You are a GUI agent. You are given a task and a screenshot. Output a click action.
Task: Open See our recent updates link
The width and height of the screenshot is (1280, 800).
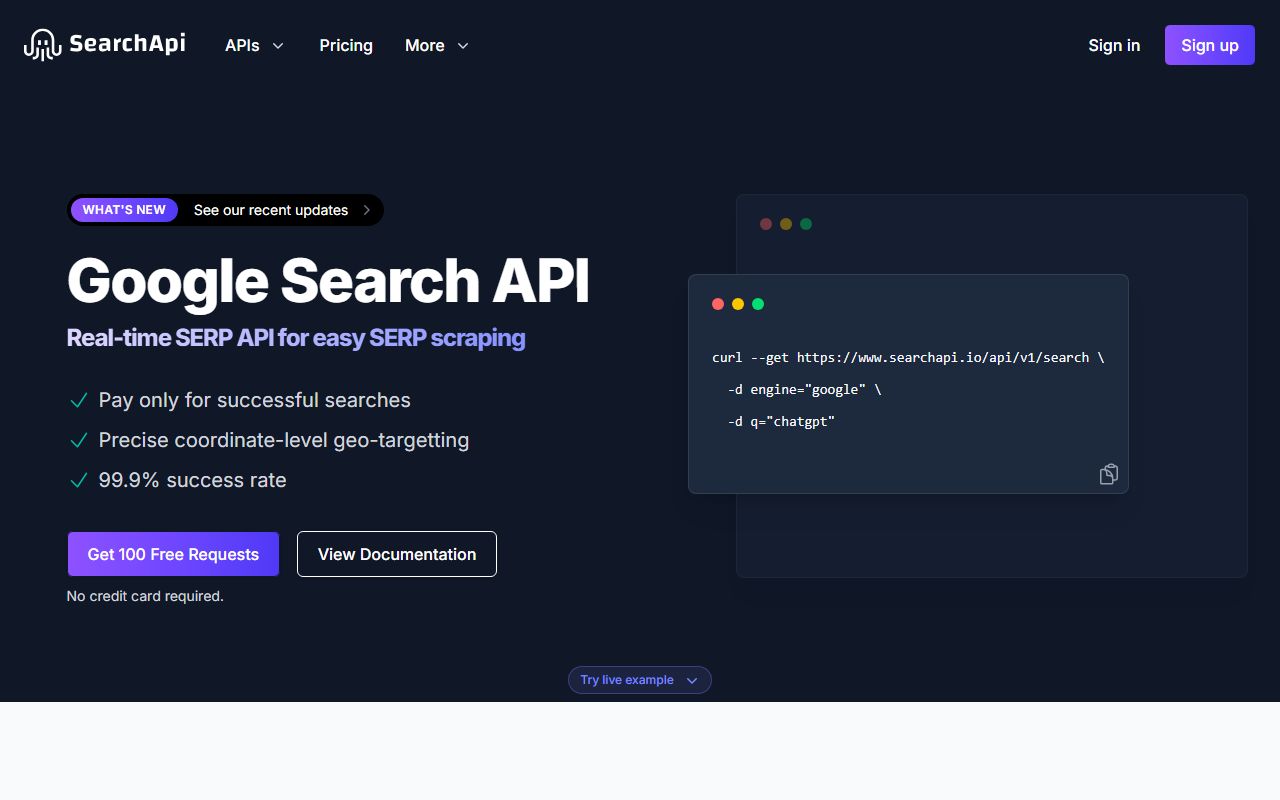coord(271,210)
